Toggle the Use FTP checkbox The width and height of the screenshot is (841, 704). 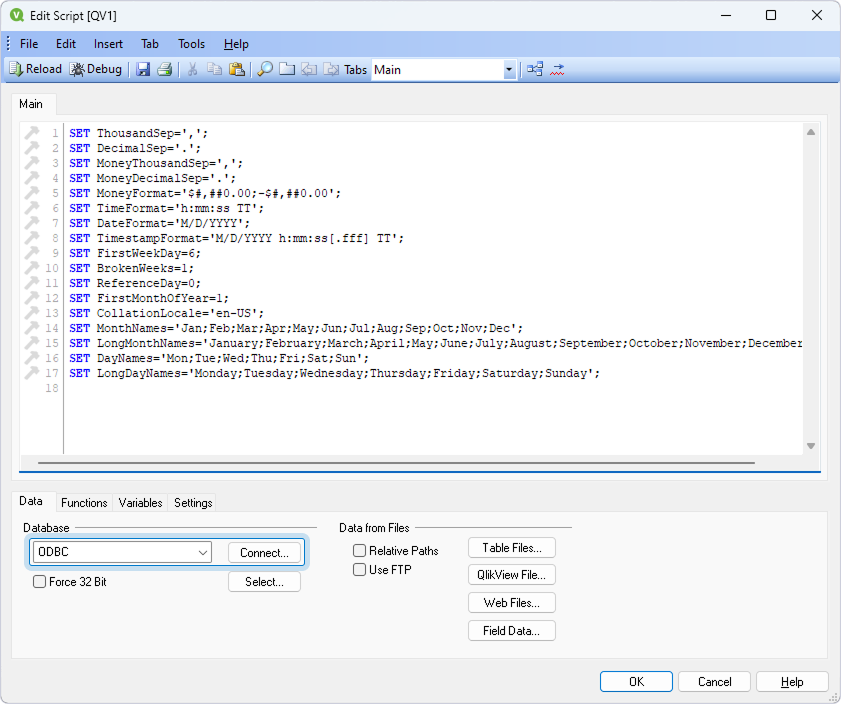tap(359, 570)
